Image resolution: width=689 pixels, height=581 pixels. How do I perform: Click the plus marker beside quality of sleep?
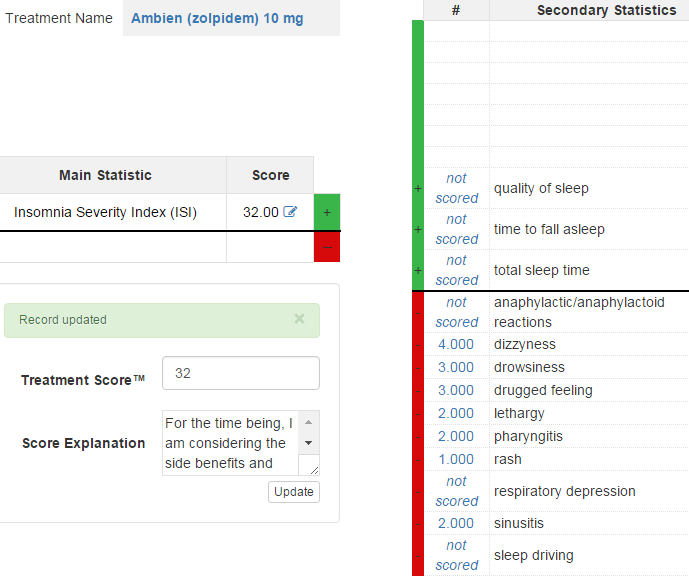pyautogui.click(x=418, y=189)
